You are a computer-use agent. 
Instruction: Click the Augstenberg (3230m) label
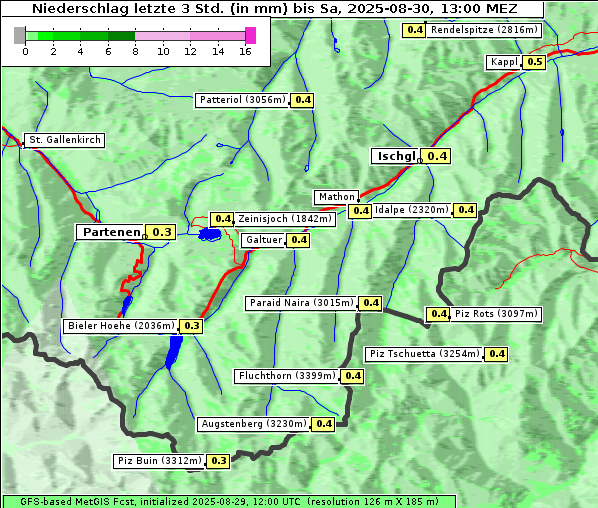(x=254, y=424)
